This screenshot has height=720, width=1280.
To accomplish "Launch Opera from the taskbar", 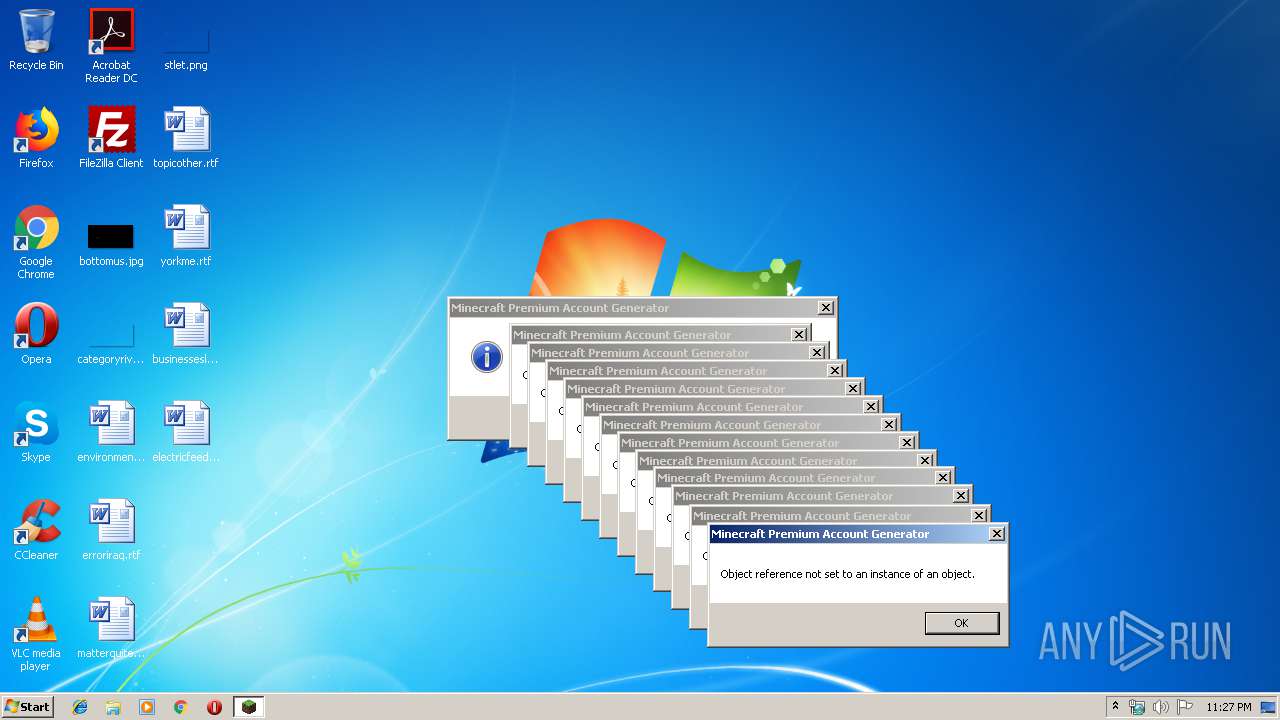I will [x=214, y=707].
